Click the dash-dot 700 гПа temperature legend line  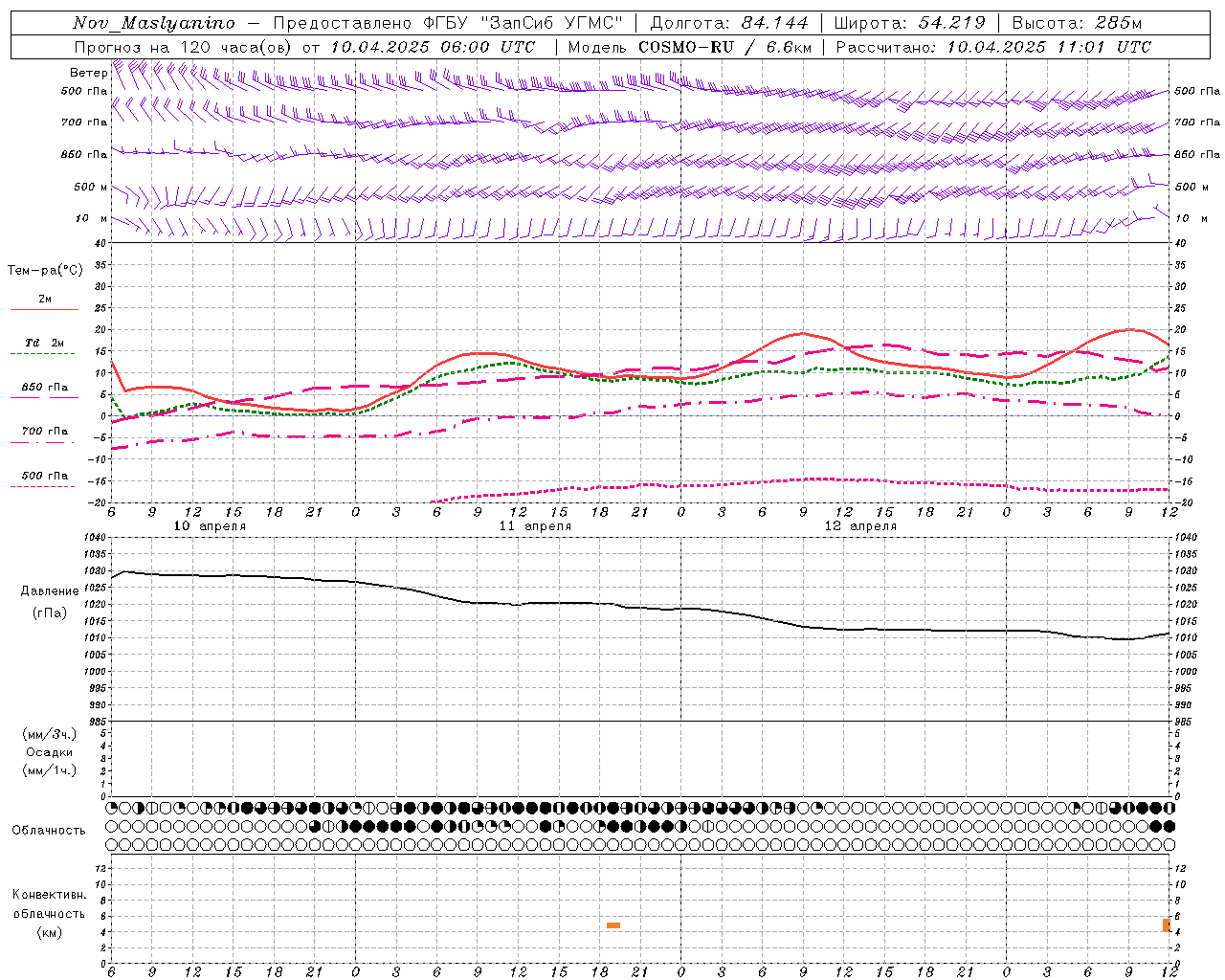42,442
